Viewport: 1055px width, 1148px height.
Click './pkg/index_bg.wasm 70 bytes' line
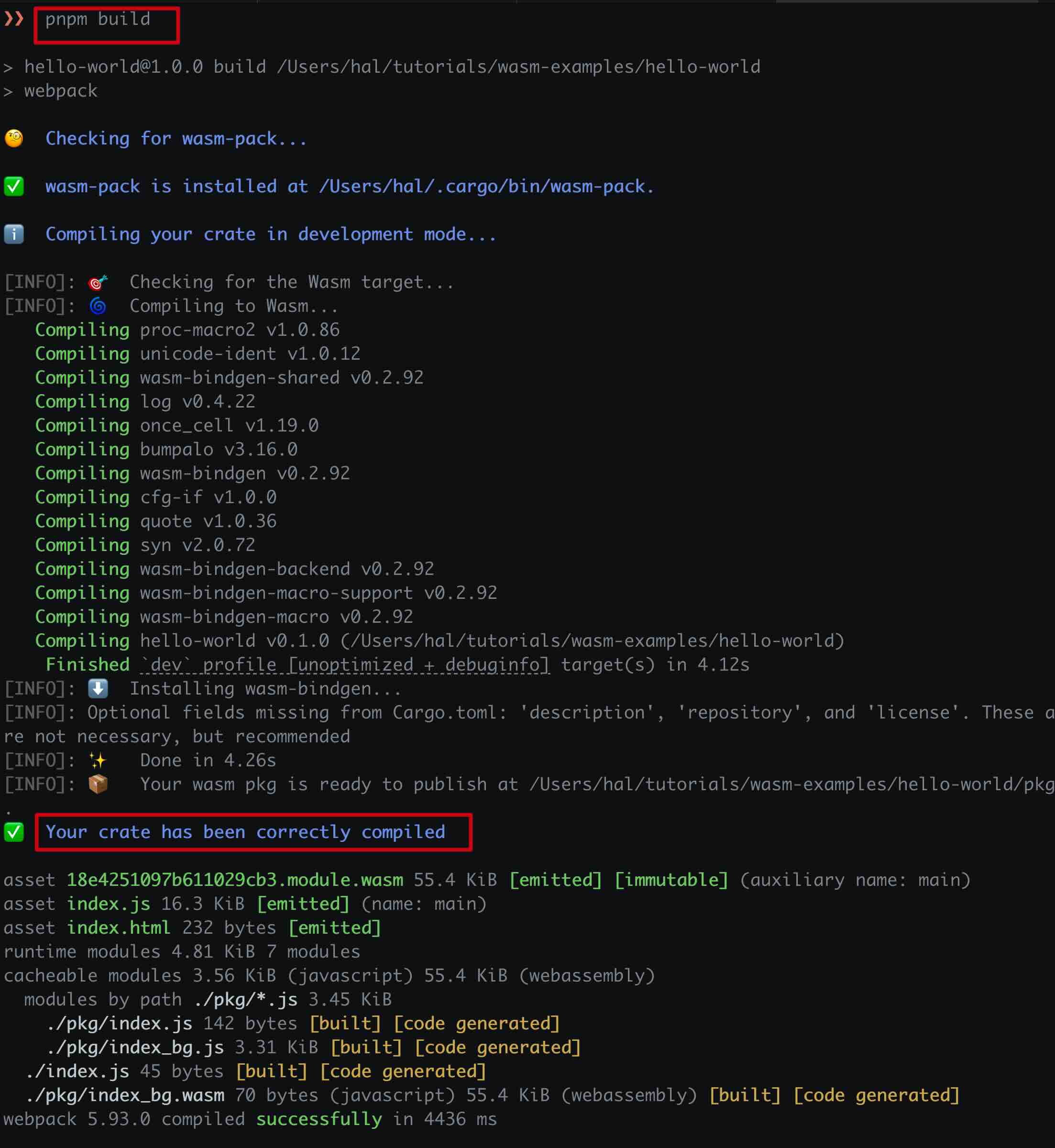coord(492,1095)
